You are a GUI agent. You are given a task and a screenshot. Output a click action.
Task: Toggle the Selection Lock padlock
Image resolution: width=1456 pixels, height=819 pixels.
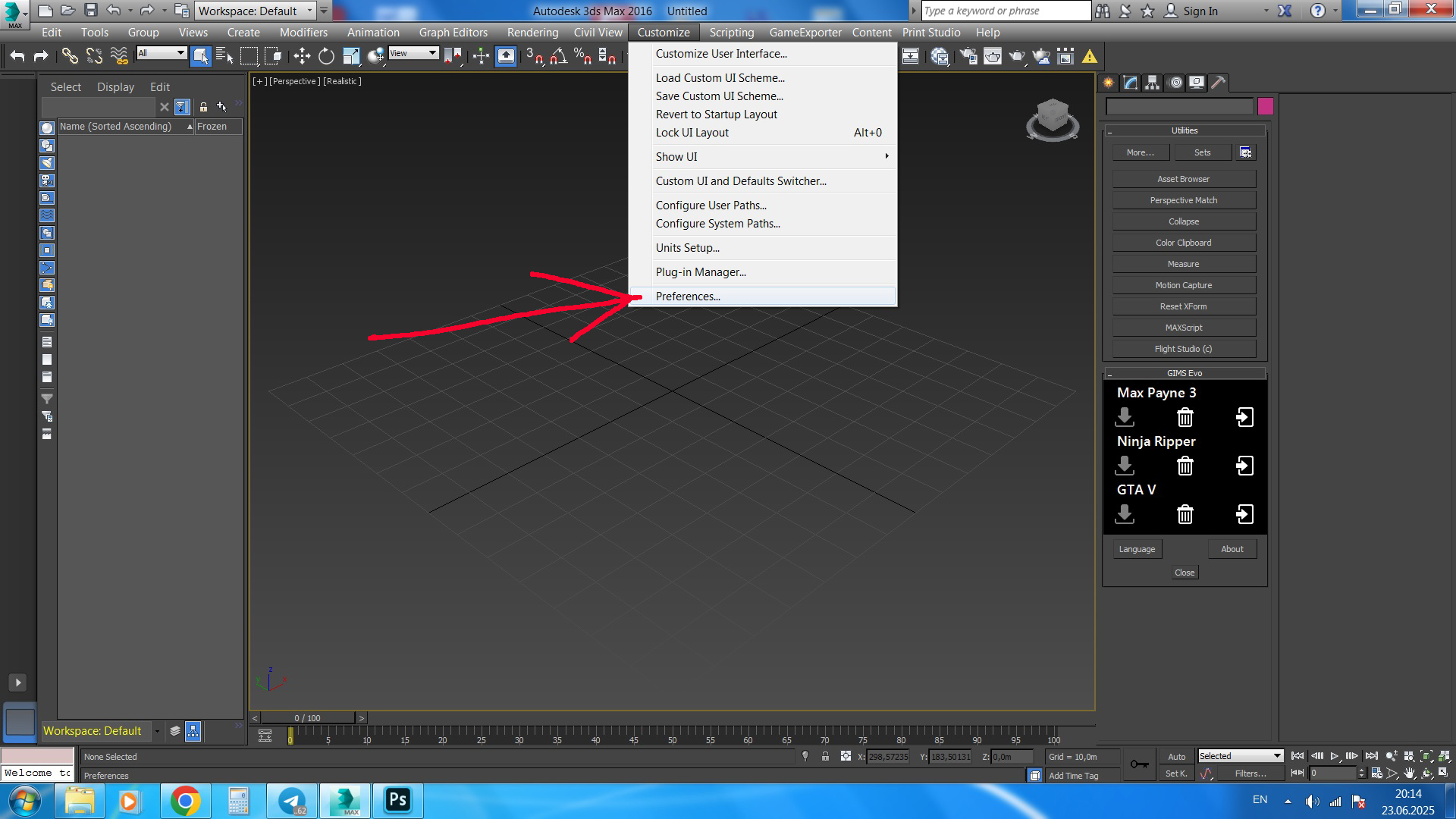point(825,756)
